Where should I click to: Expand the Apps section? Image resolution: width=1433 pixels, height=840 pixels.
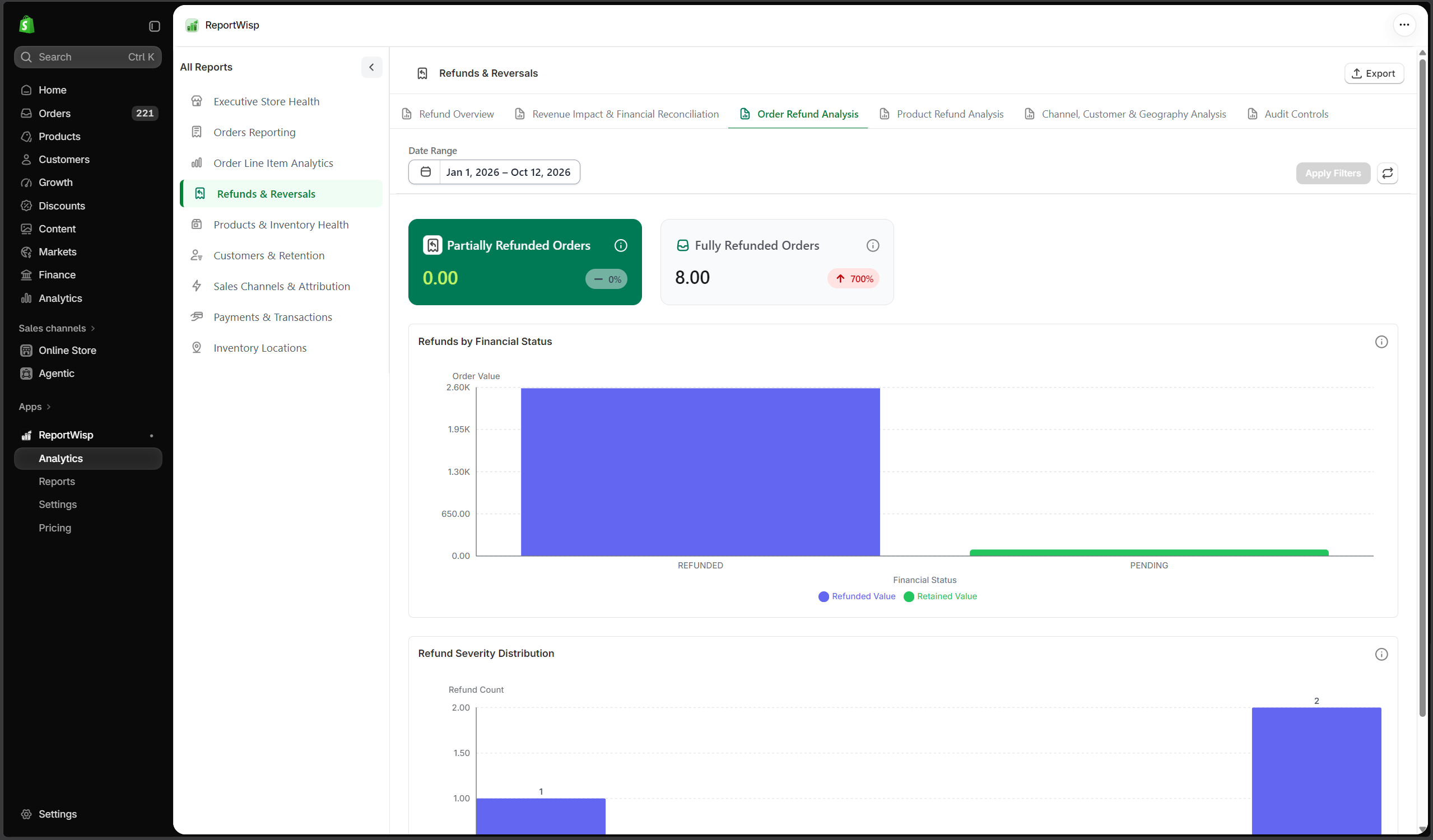pos(35,407)
